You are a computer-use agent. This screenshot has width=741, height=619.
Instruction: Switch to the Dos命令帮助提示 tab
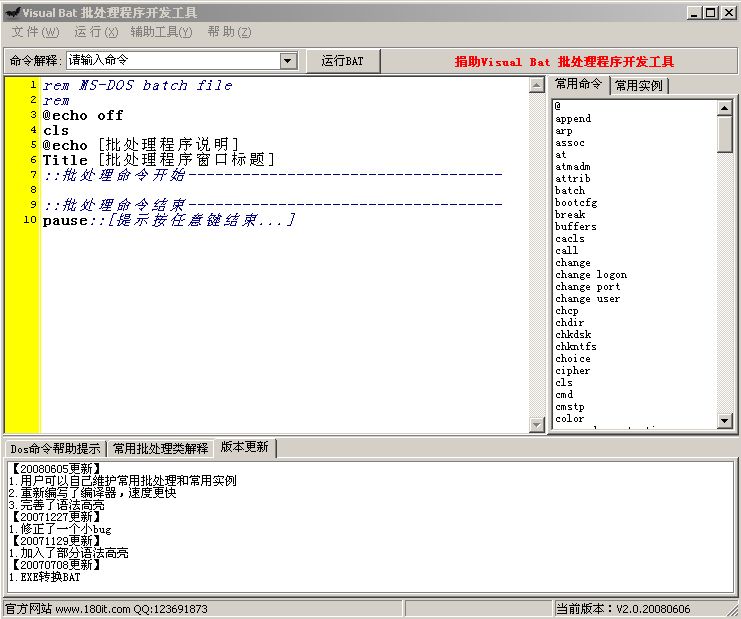55,448
